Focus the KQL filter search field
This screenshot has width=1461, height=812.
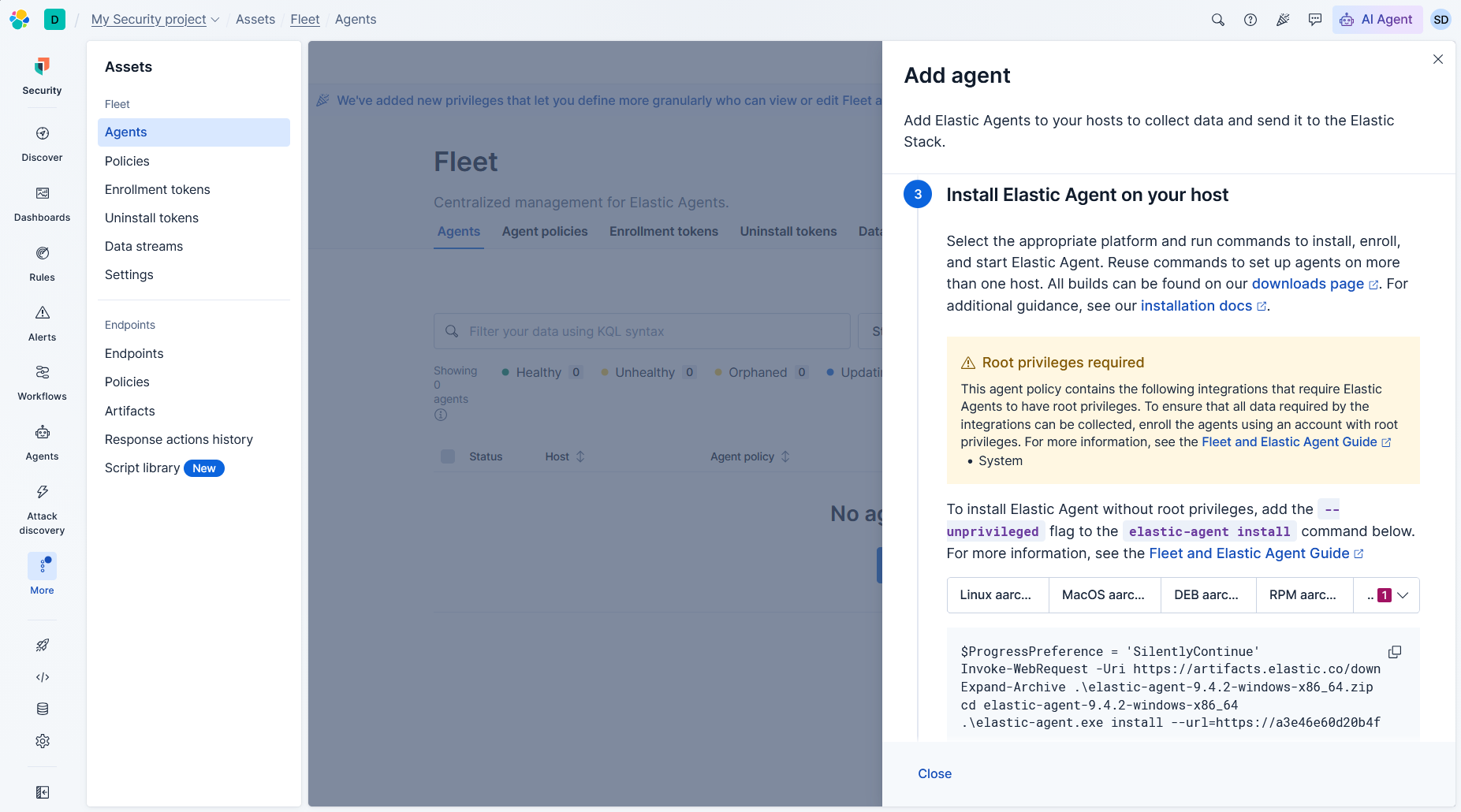642,331
